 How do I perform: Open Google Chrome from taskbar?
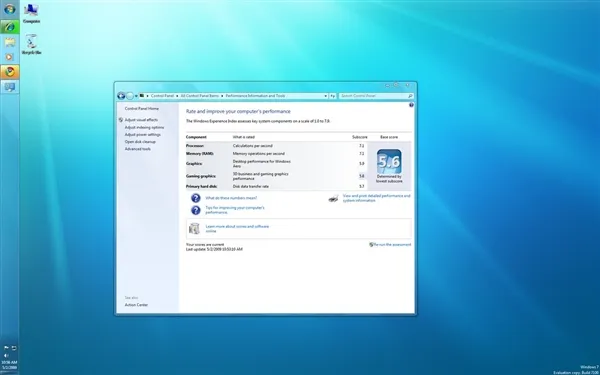click(10, 72)
